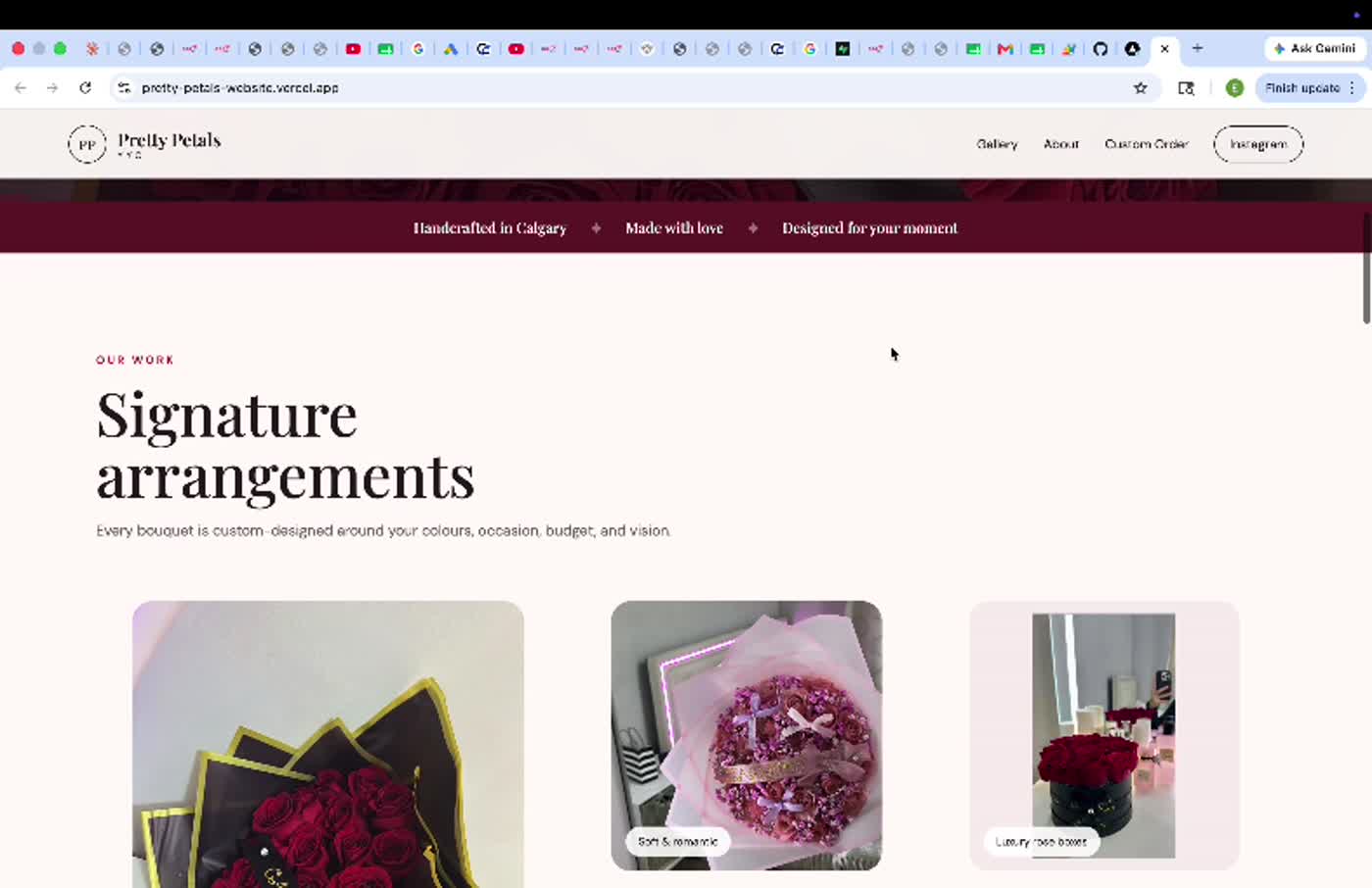Open the Soft & romantic pink bouquet image

747,735
